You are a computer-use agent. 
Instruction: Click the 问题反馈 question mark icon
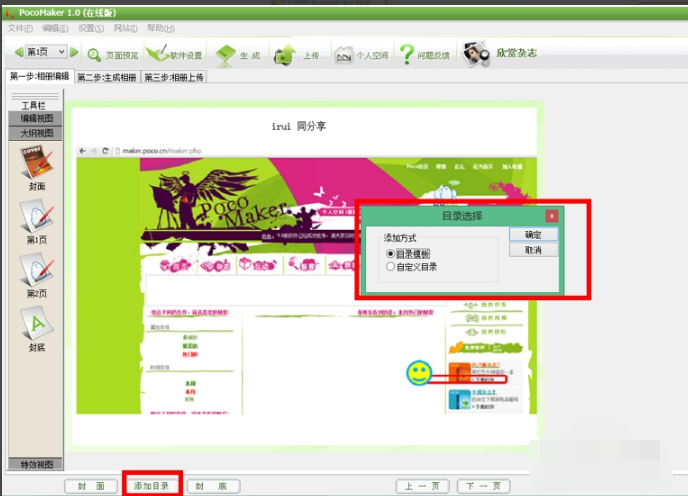pyautogui.click(x=407, y=54)
